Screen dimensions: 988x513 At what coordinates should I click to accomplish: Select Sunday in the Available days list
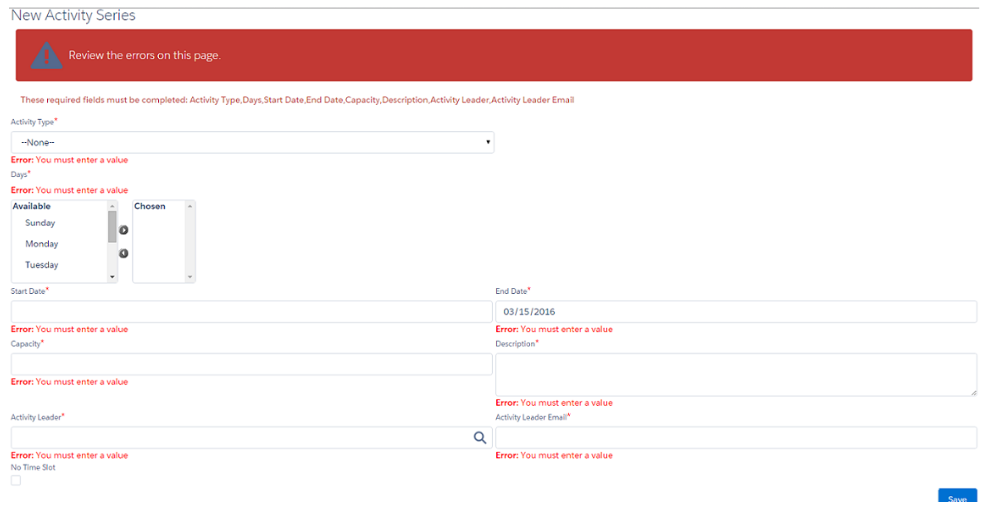point(41,223)
